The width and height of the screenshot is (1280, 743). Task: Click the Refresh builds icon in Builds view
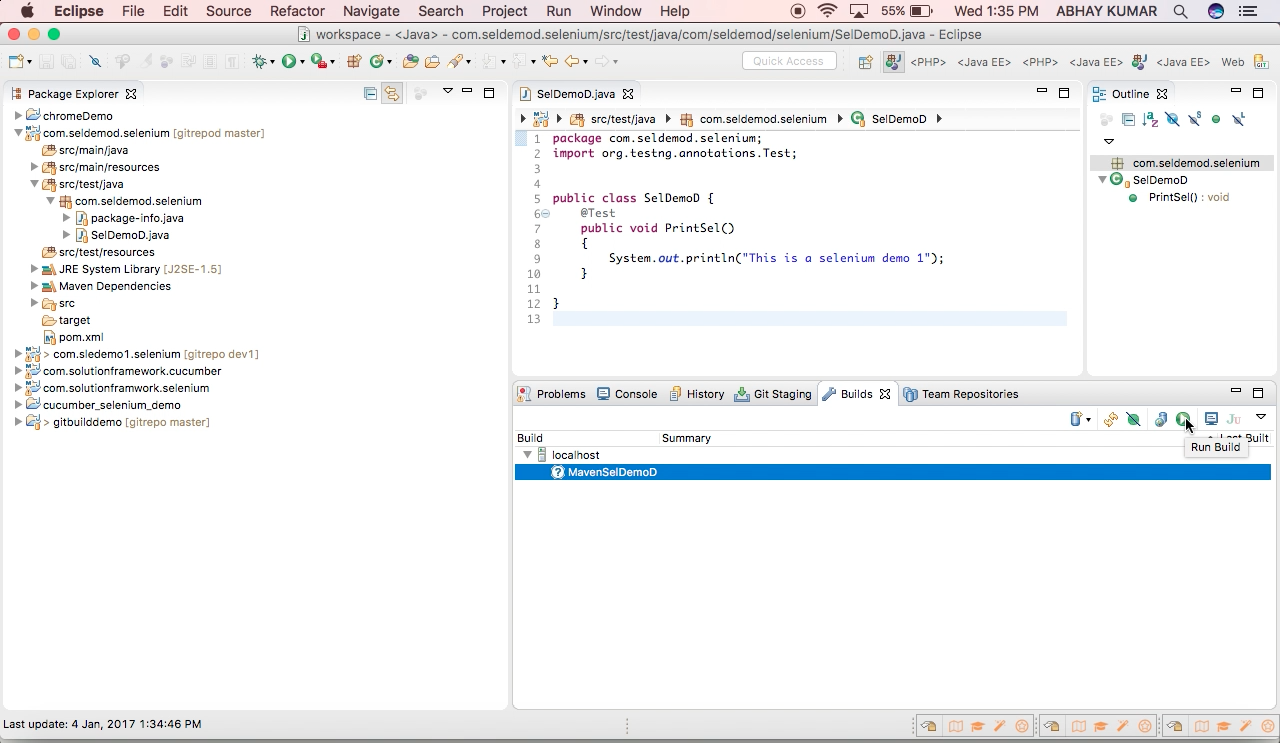pyautogui.click(x=1111, y=419)
